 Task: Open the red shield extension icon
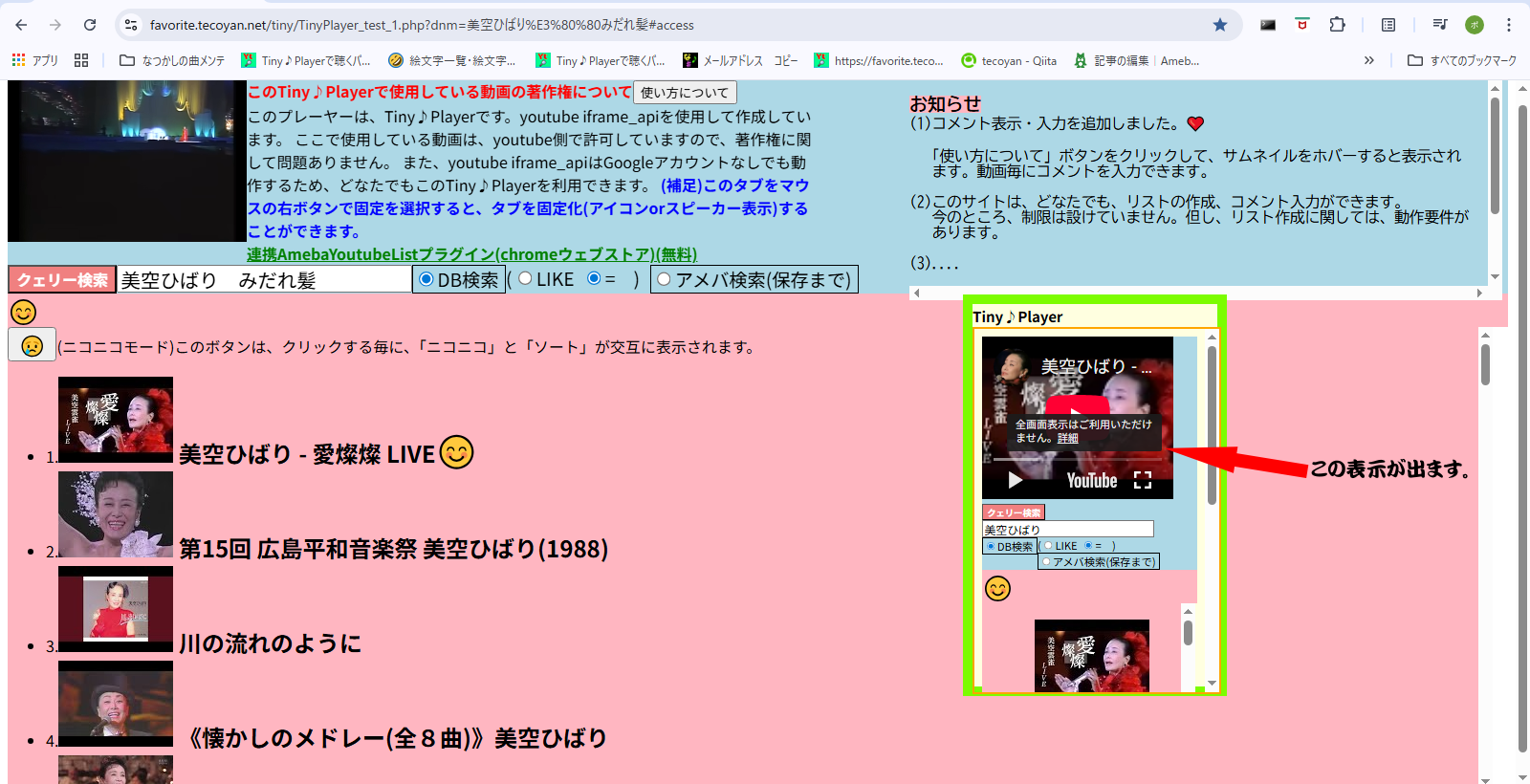pyautogui.click(x=1302, y=25)
